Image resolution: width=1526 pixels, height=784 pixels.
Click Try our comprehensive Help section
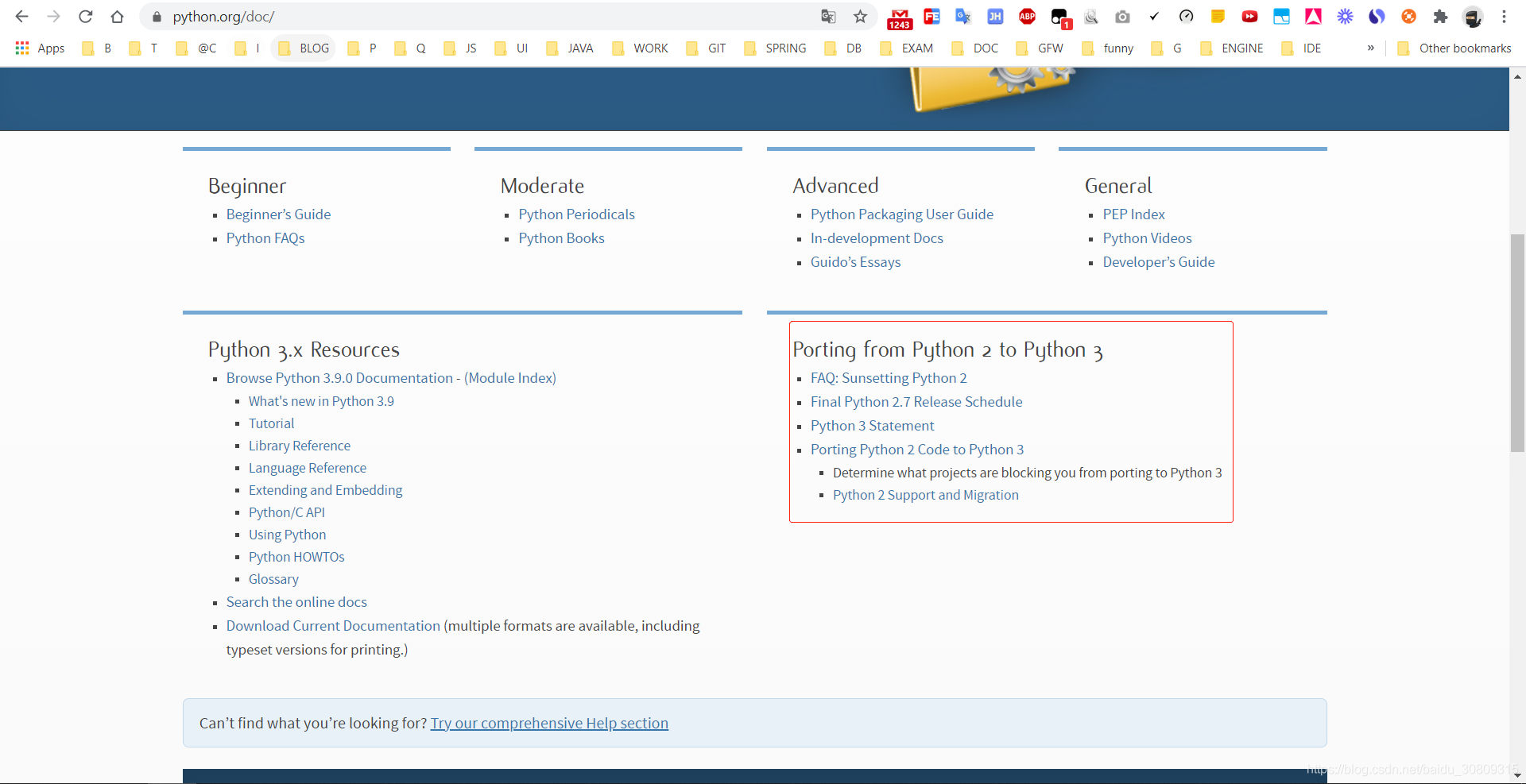pos(549,723)
